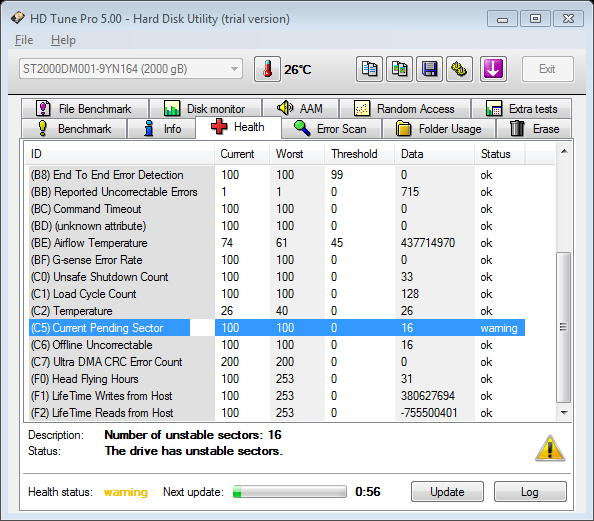Click the Current column header
The width and height of the screenshot is (594, 521).
pyautogui.click(x=242, y=154)
